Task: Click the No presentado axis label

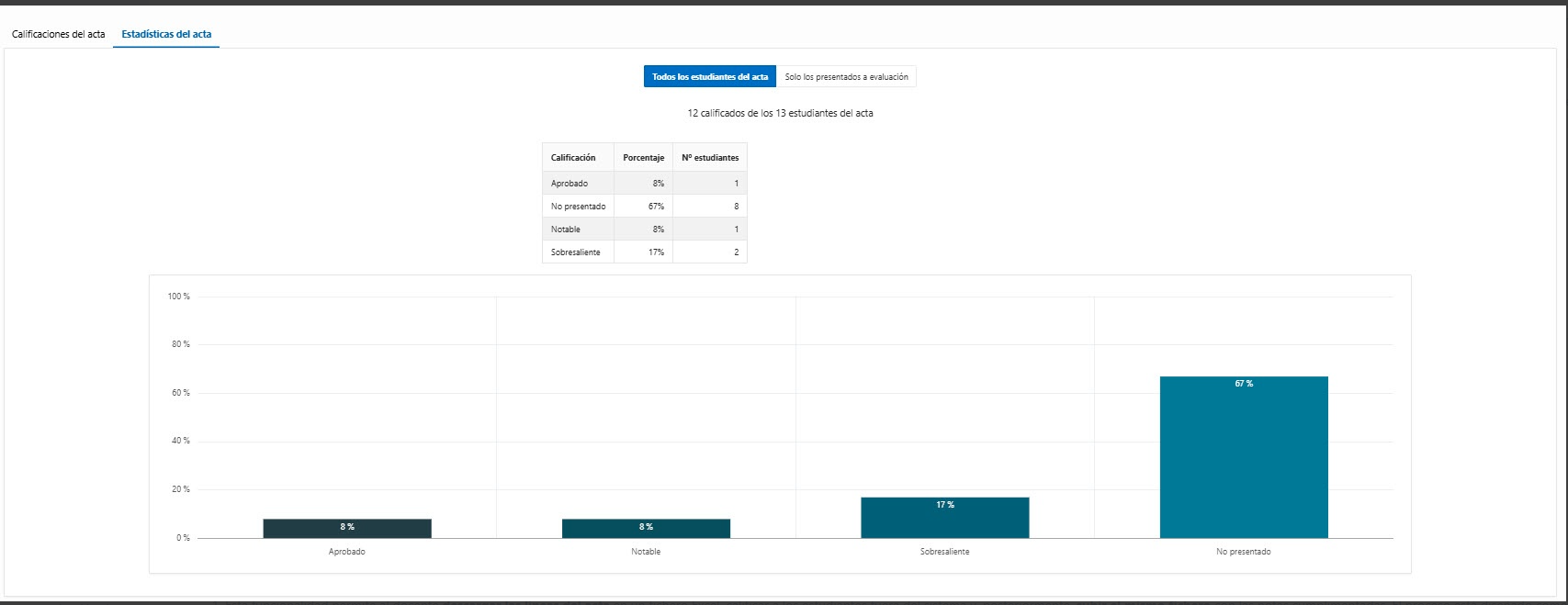Action: pos(1244,552)
